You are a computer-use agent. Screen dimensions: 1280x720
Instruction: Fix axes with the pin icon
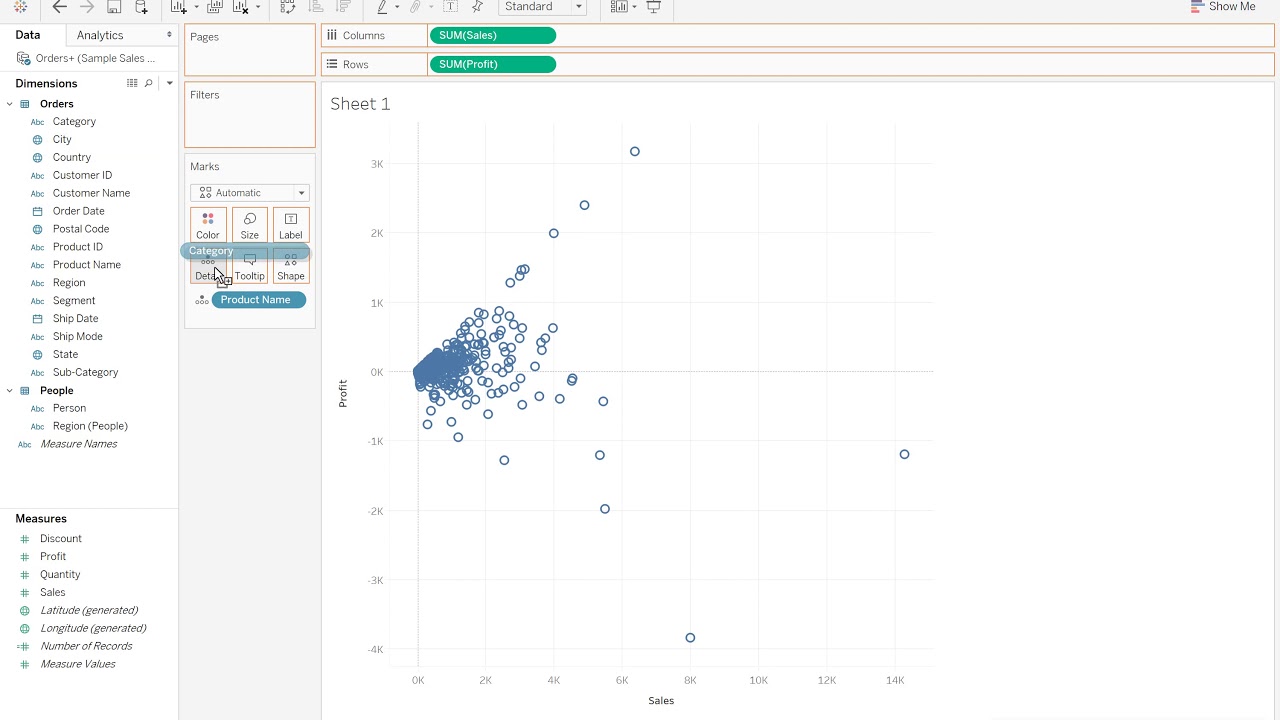click(x=477, y=7)
